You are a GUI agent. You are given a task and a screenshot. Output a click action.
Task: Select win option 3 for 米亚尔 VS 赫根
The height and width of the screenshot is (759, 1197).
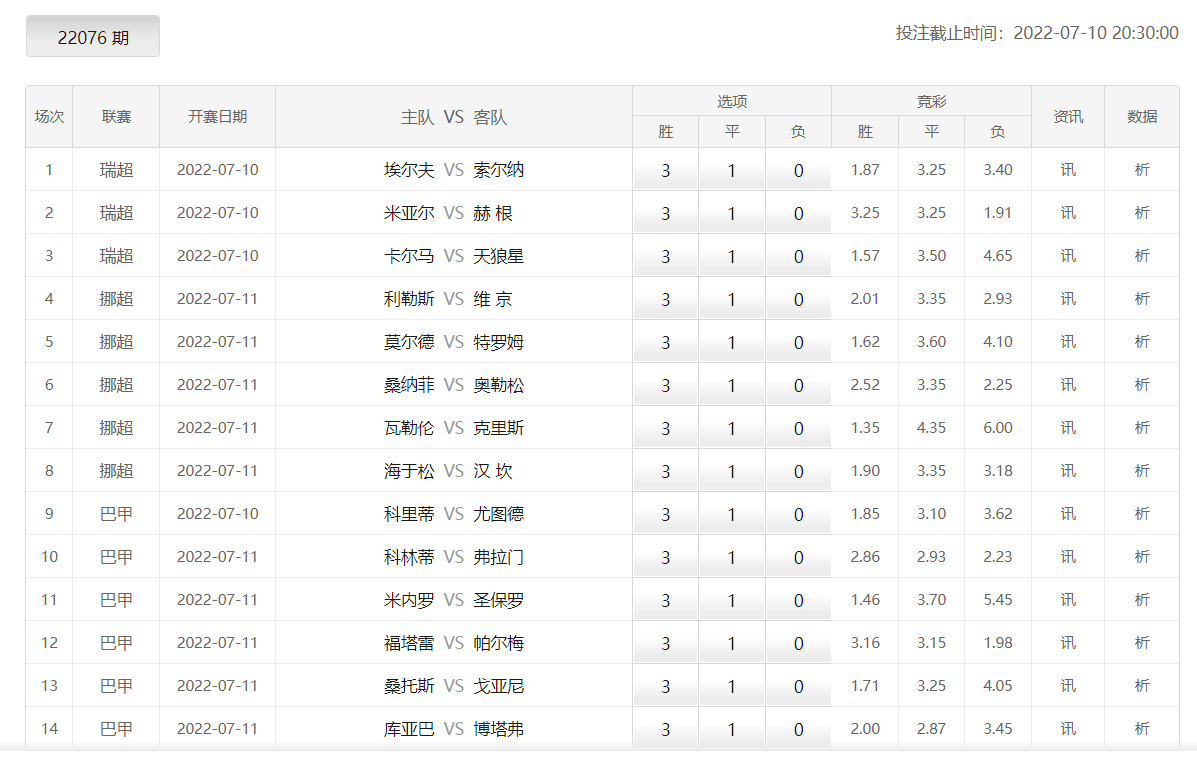(x=665, y=213)
